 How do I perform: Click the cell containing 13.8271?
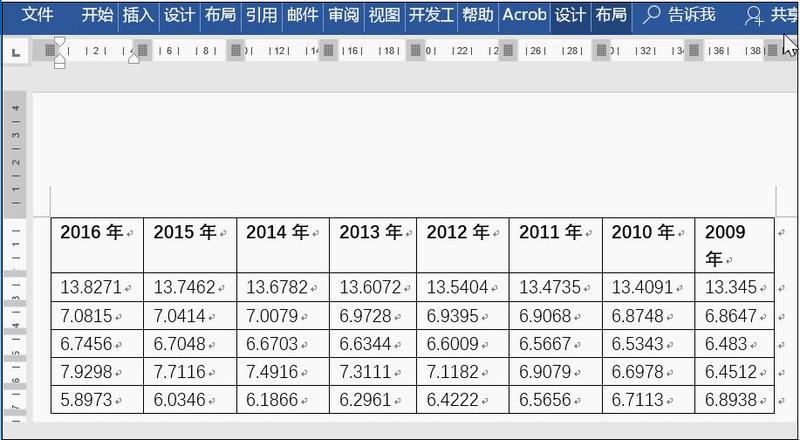[97, 287]
